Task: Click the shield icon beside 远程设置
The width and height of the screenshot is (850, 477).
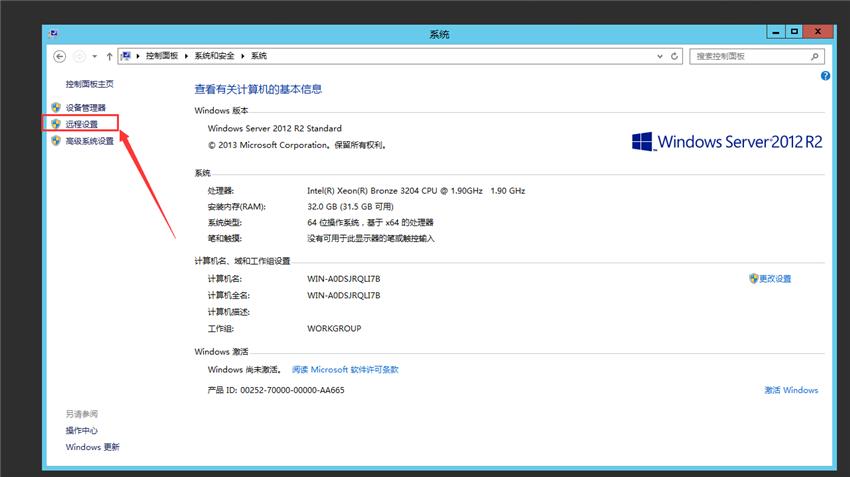Action: (x=56, y=124)
